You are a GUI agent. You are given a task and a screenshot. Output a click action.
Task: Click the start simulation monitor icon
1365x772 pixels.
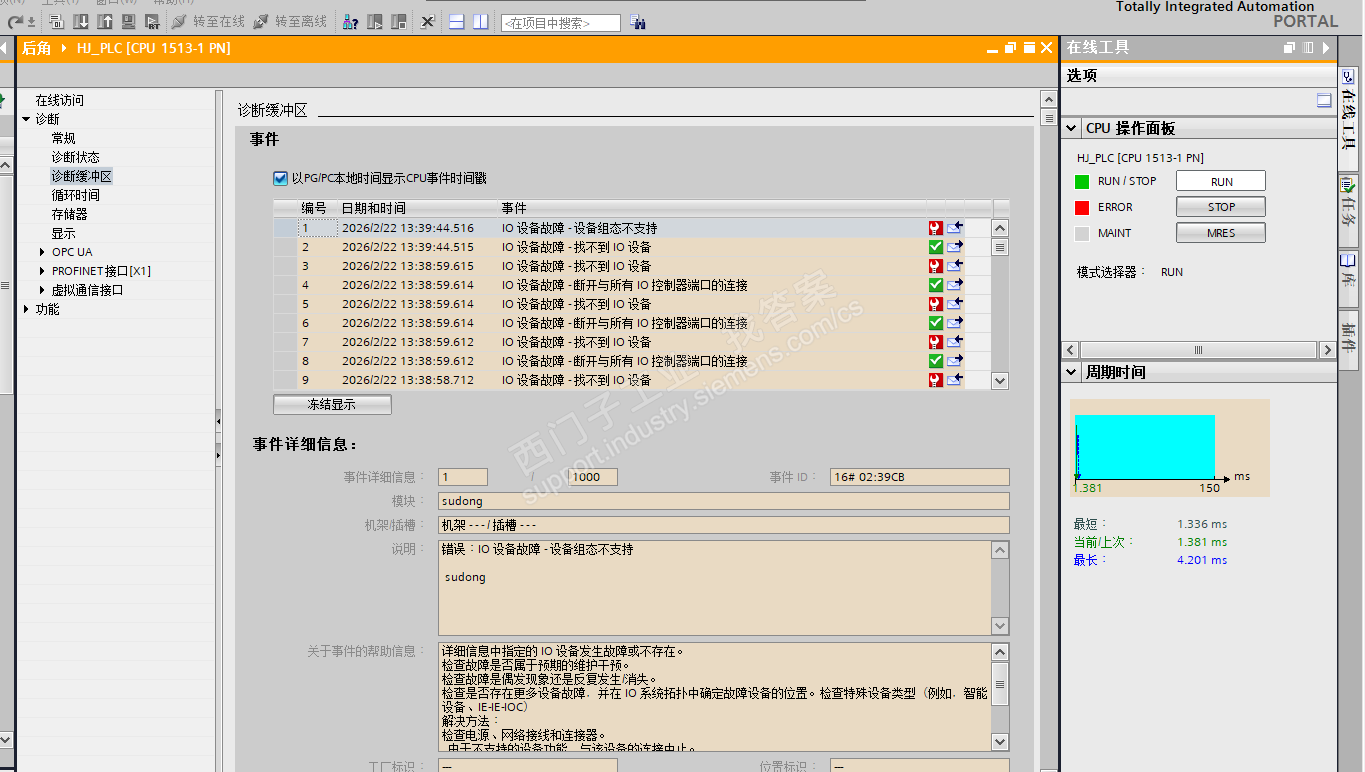click(x=129, y=21)
